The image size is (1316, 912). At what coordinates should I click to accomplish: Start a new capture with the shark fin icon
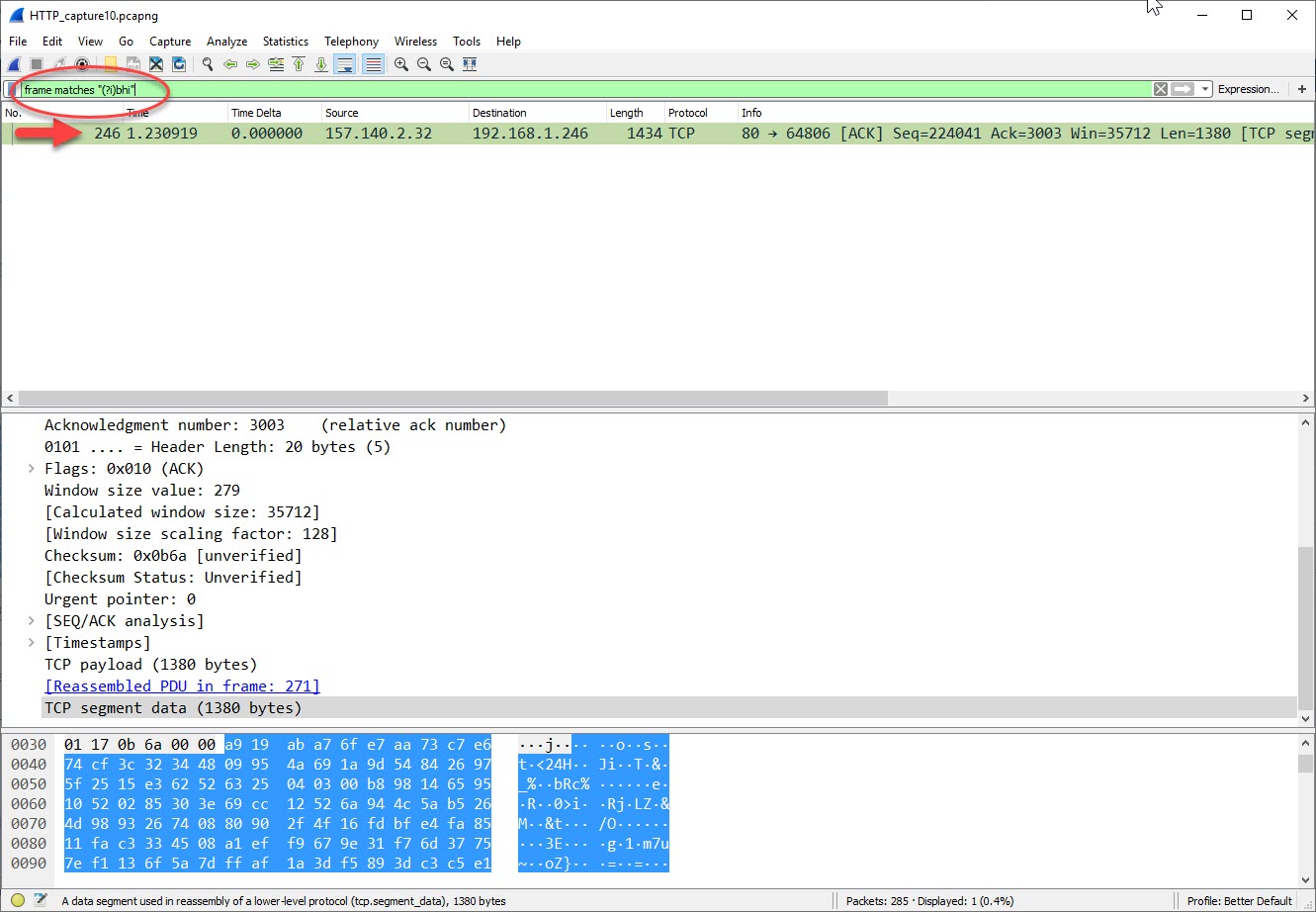click(14, 64)
